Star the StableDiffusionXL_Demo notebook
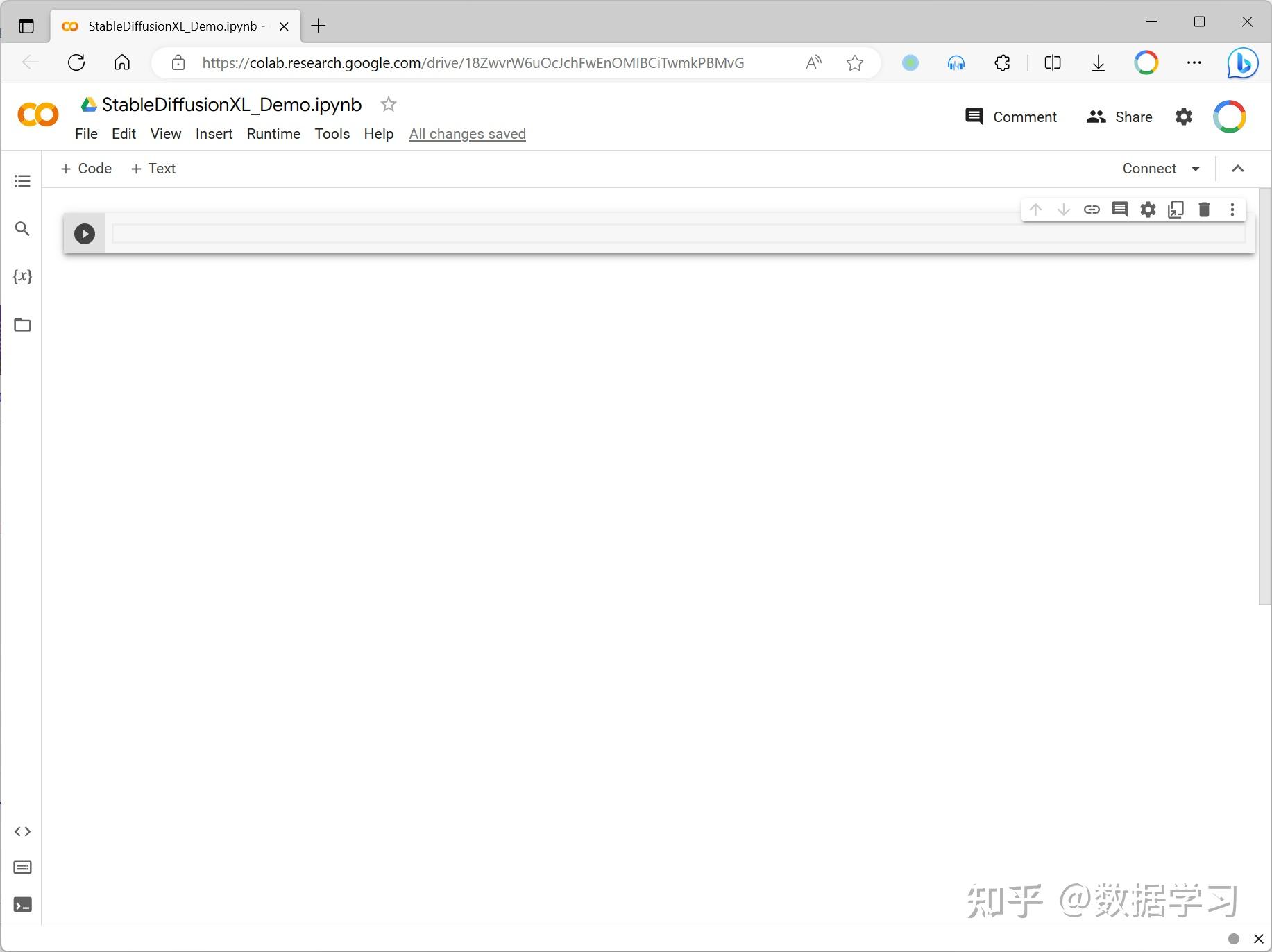The height and width of the screenshot is (952, 1272). point(388,104)
